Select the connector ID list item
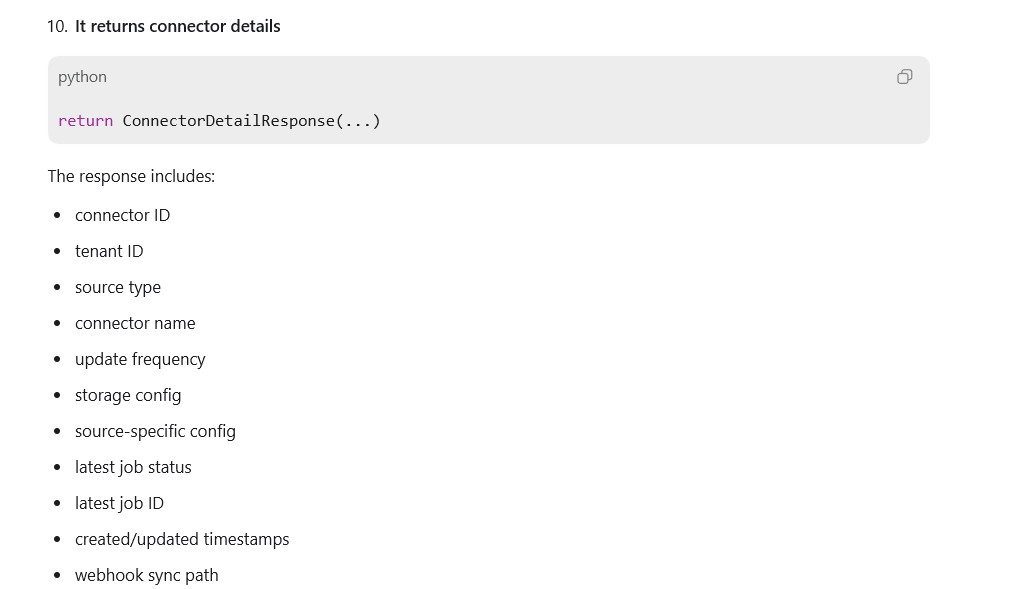 (123, 215)
